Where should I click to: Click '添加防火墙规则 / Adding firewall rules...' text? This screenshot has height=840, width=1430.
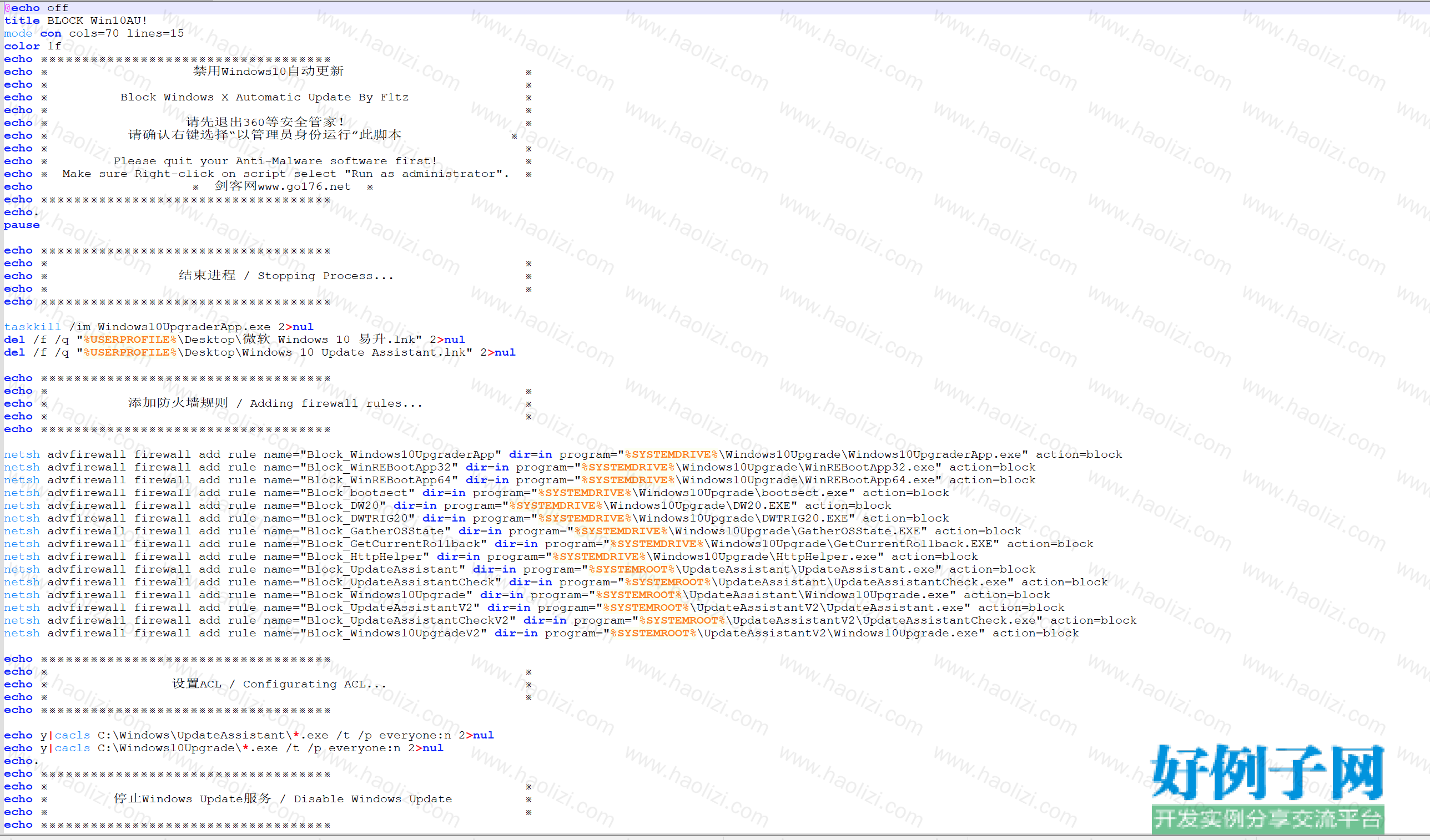pos(275,403)
